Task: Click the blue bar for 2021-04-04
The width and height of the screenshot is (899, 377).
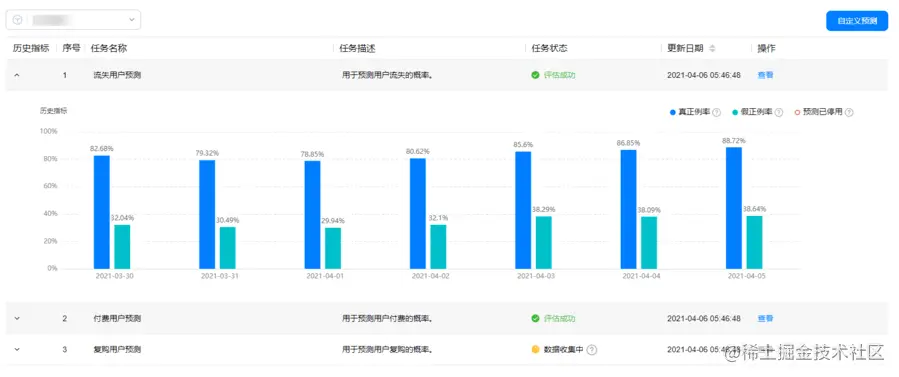Action: click(628, 209)
